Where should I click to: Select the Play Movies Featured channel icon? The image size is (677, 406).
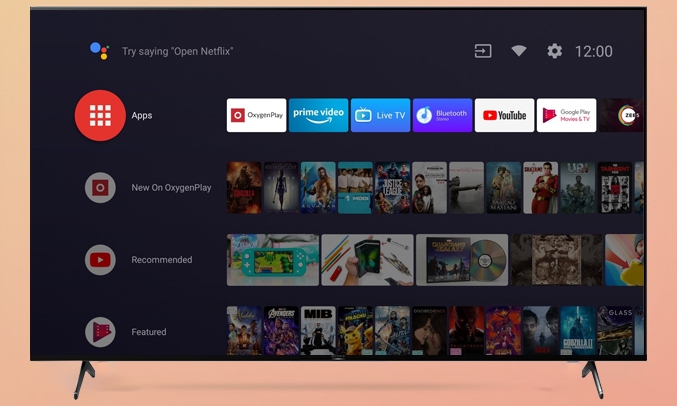100,332
